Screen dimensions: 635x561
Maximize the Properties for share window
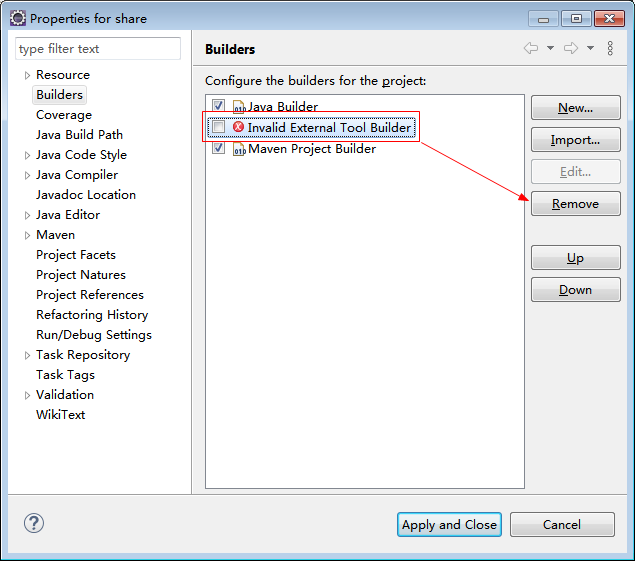pyautogui.click(x=576, y=19)
